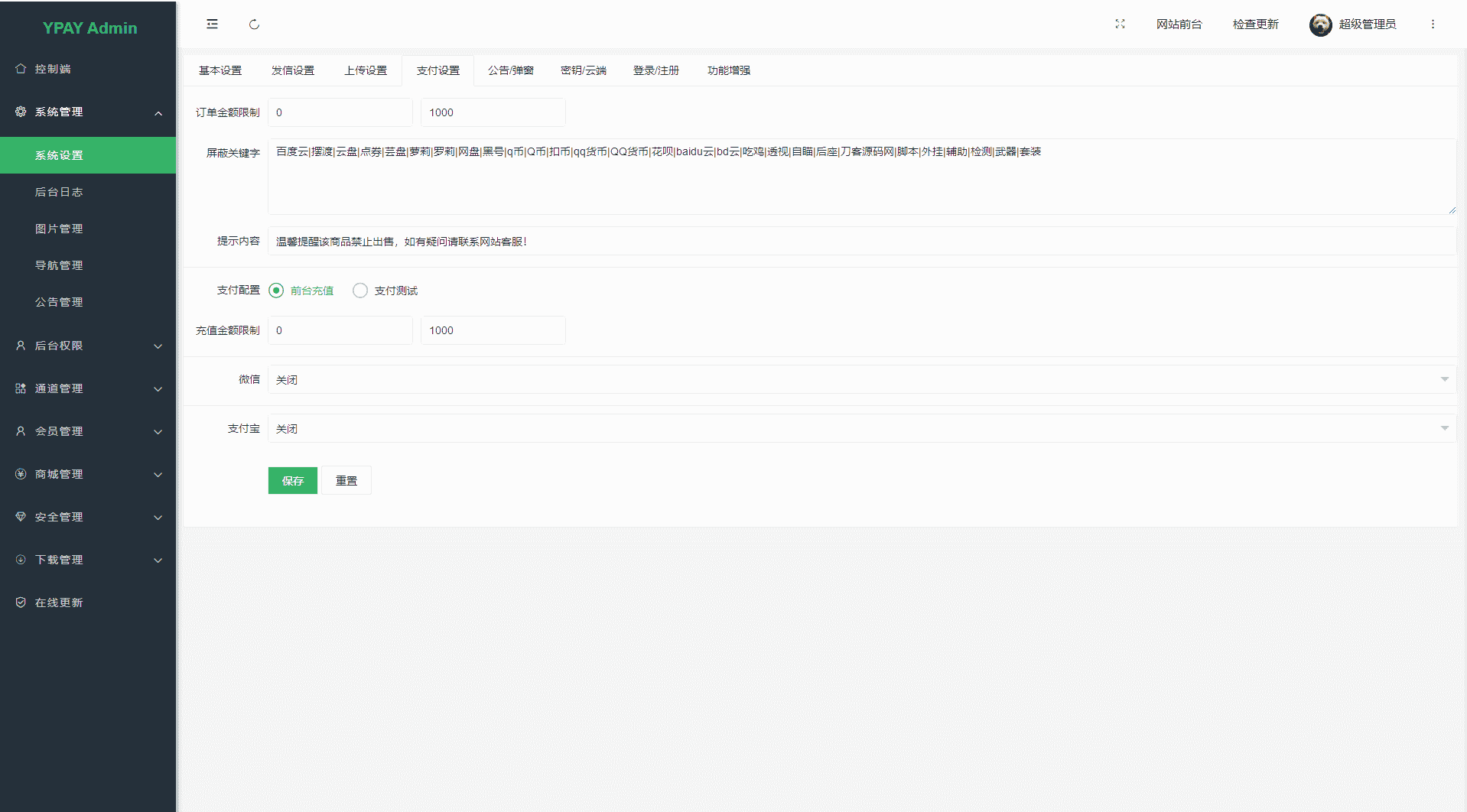Focus the 订单金额限制 maximum 1000 field
Image resolution: width=1467 pixels, height=812 pixels.
(x=493, y=112)
